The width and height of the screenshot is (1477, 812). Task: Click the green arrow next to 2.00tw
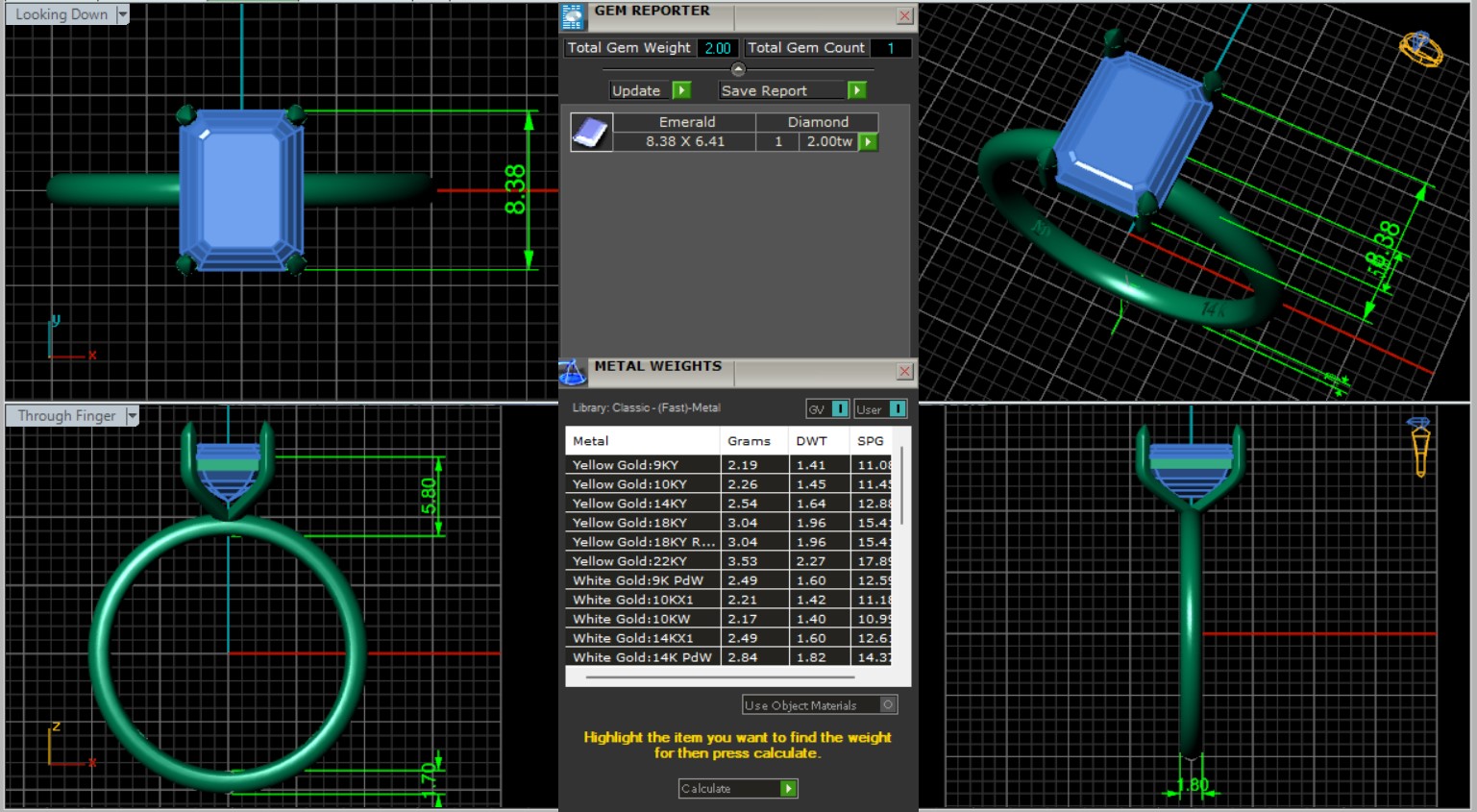point(868,142)
